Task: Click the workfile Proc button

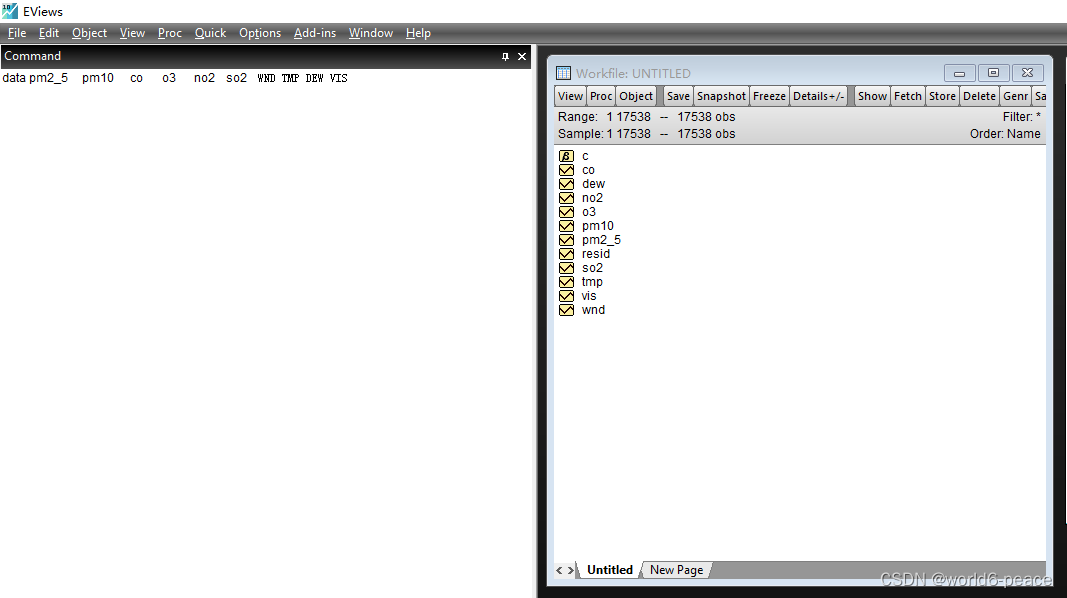Action: pos(601,96)
